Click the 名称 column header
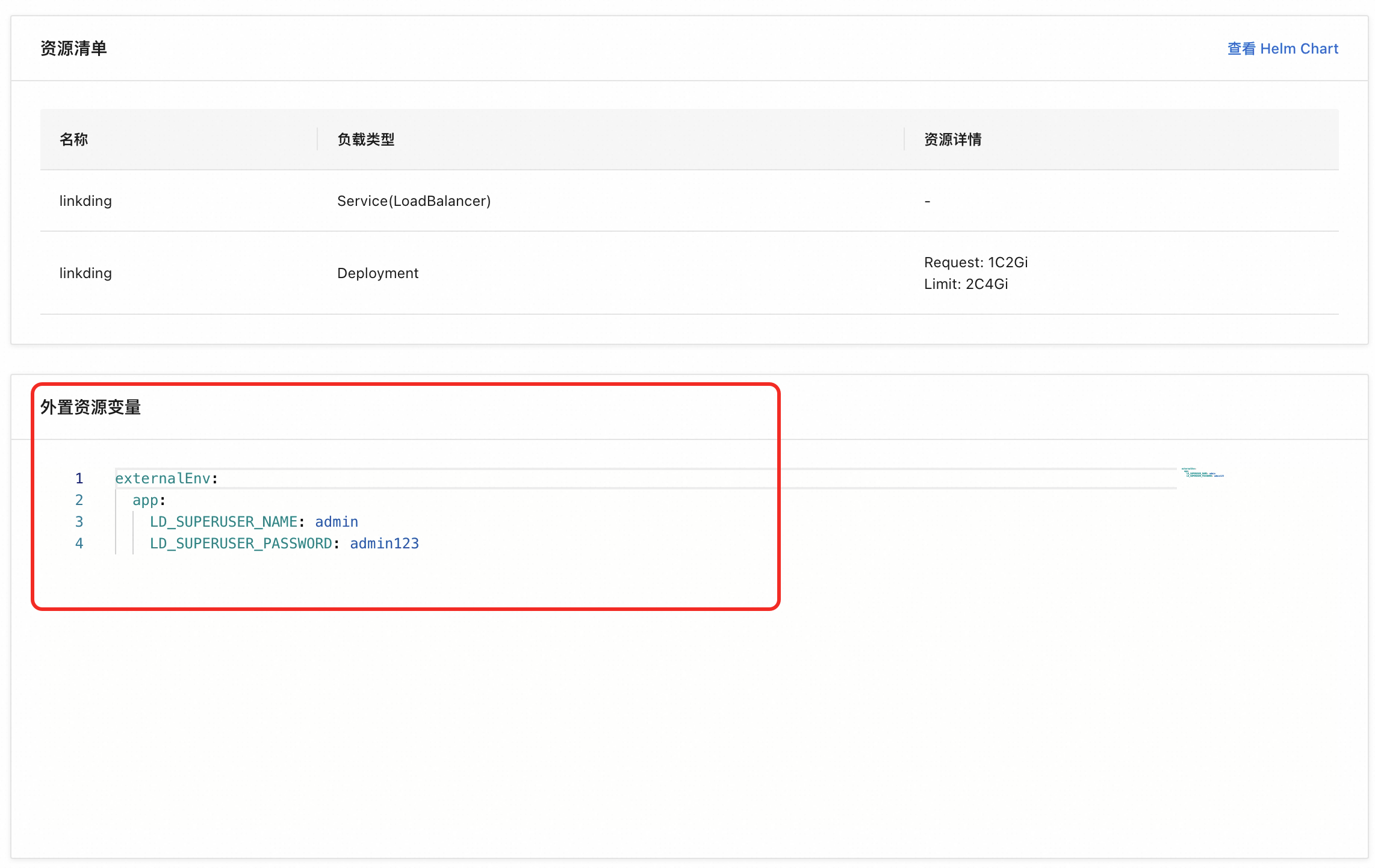 point(73,140)
